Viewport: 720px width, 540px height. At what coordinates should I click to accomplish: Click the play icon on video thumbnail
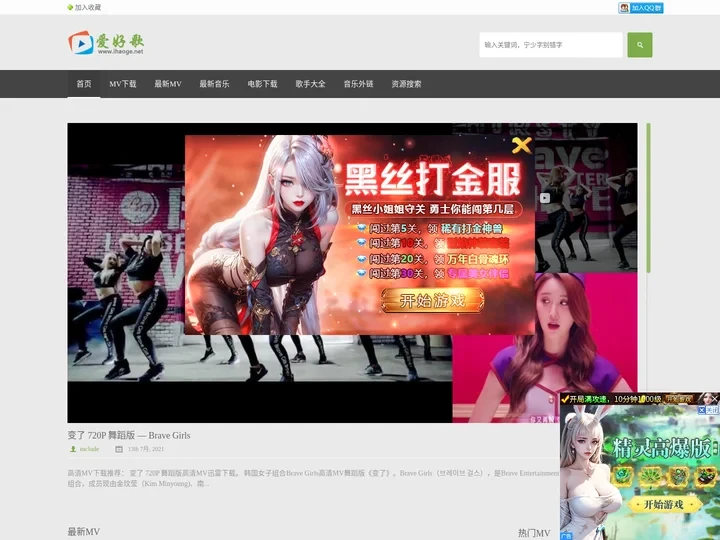[545, 198]
